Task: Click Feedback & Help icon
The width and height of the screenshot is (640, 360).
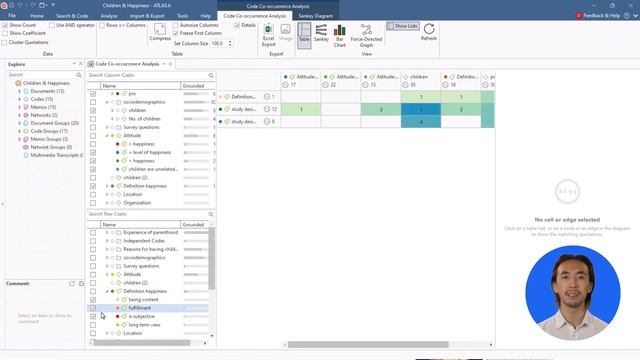Action: point(578,16)
